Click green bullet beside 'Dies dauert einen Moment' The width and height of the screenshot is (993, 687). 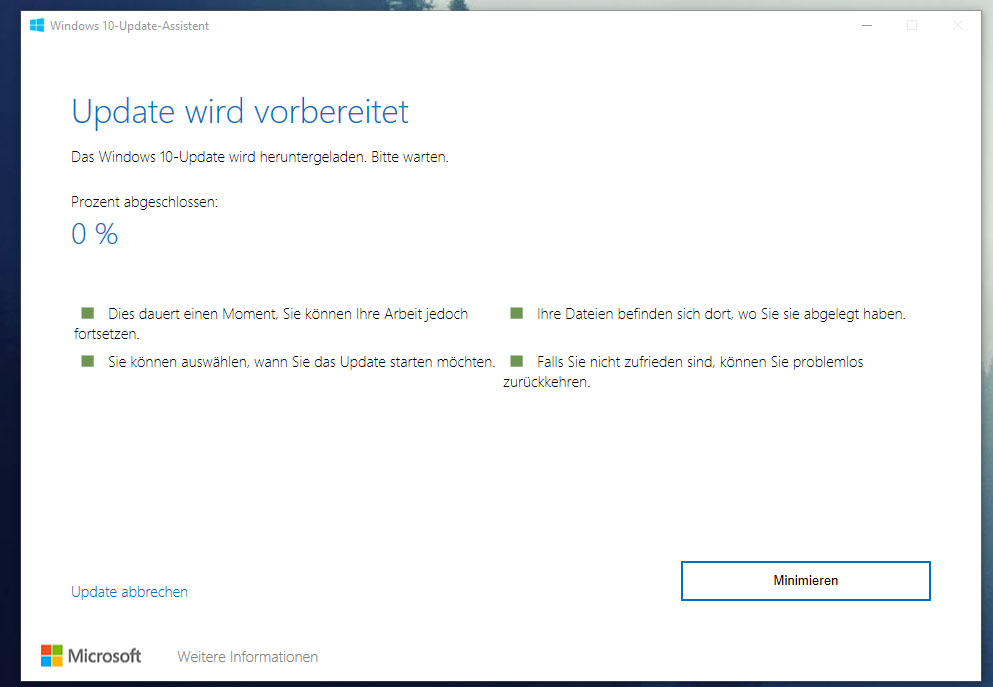point(87,313)
